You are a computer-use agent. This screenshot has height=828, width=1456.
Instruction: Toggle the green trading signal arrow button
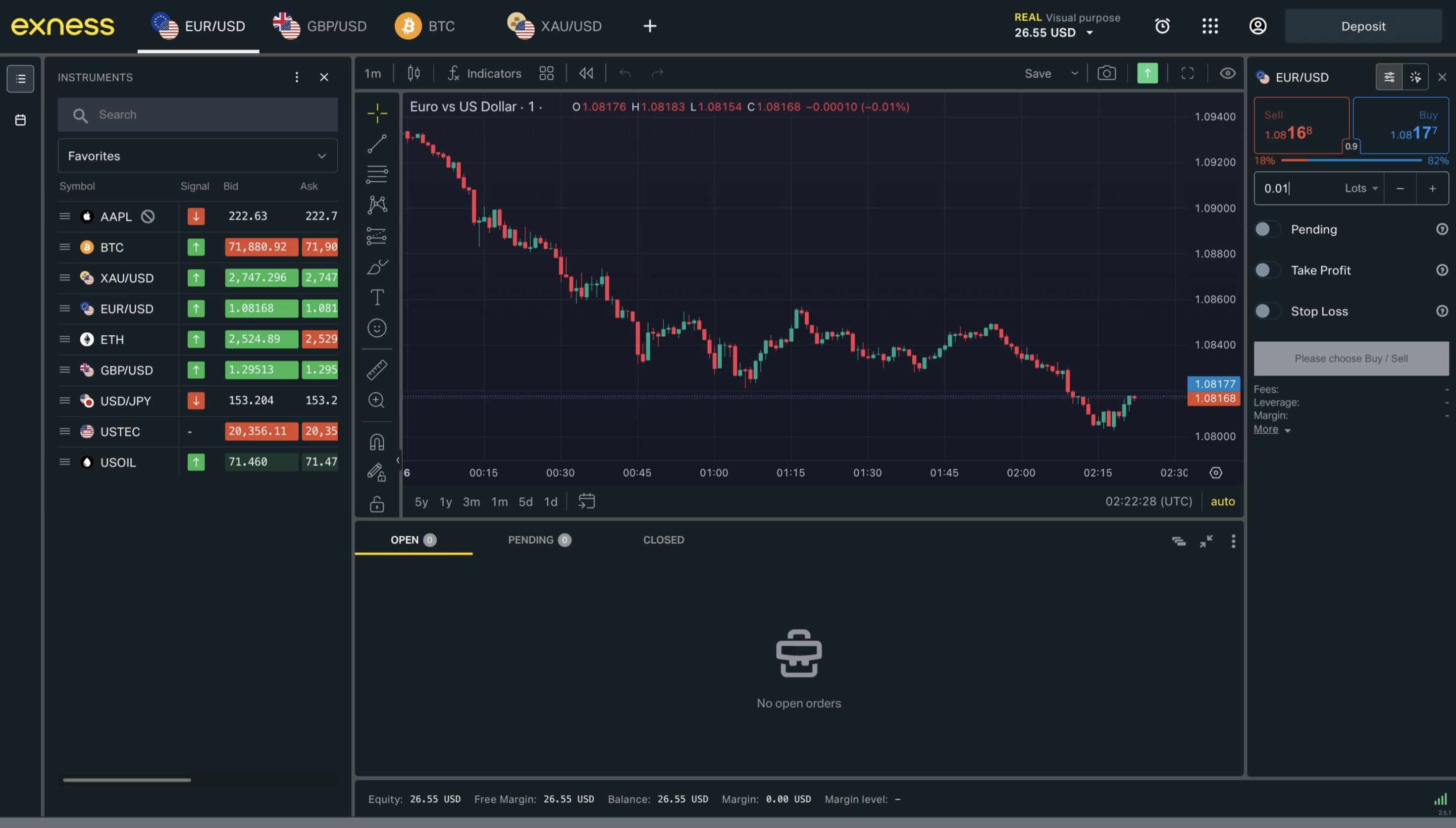pos(1147,73)
